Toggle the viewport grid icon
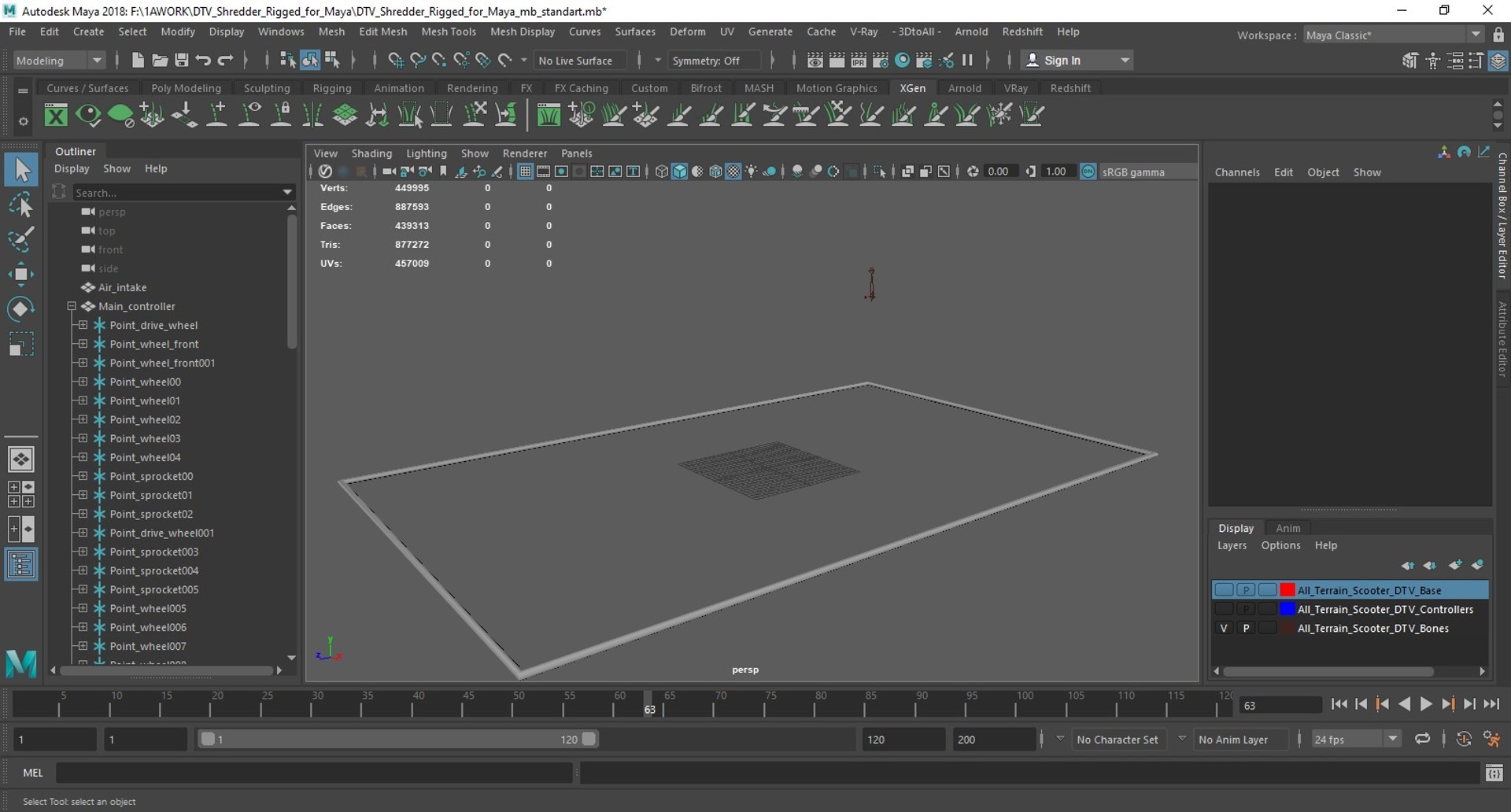 [525, 172]
